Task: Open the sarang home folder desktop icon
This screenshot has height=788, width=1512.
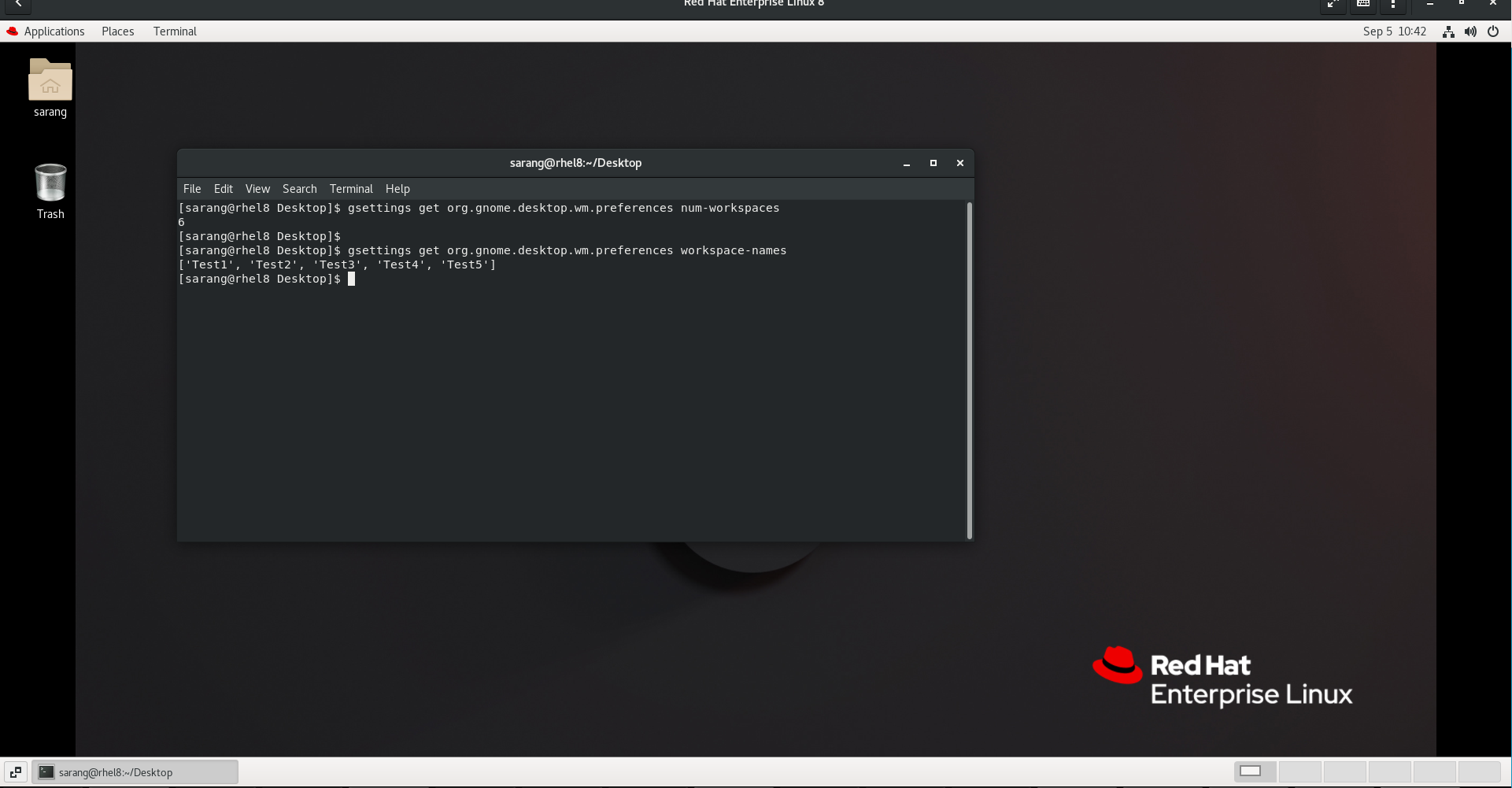Action: coord(50,88)
